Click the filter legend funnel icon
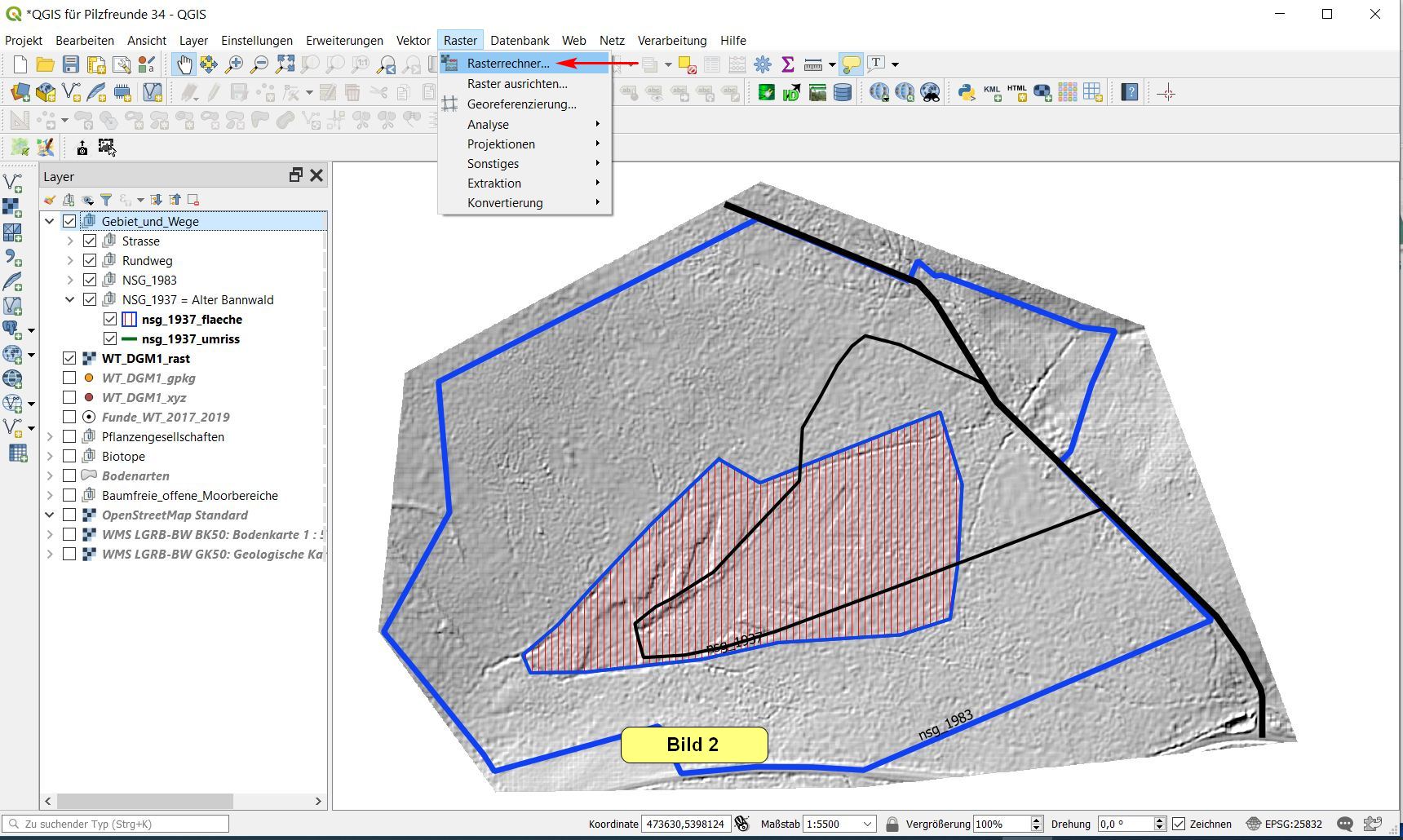The image size is (1403, 840). [x=106, y=200]
